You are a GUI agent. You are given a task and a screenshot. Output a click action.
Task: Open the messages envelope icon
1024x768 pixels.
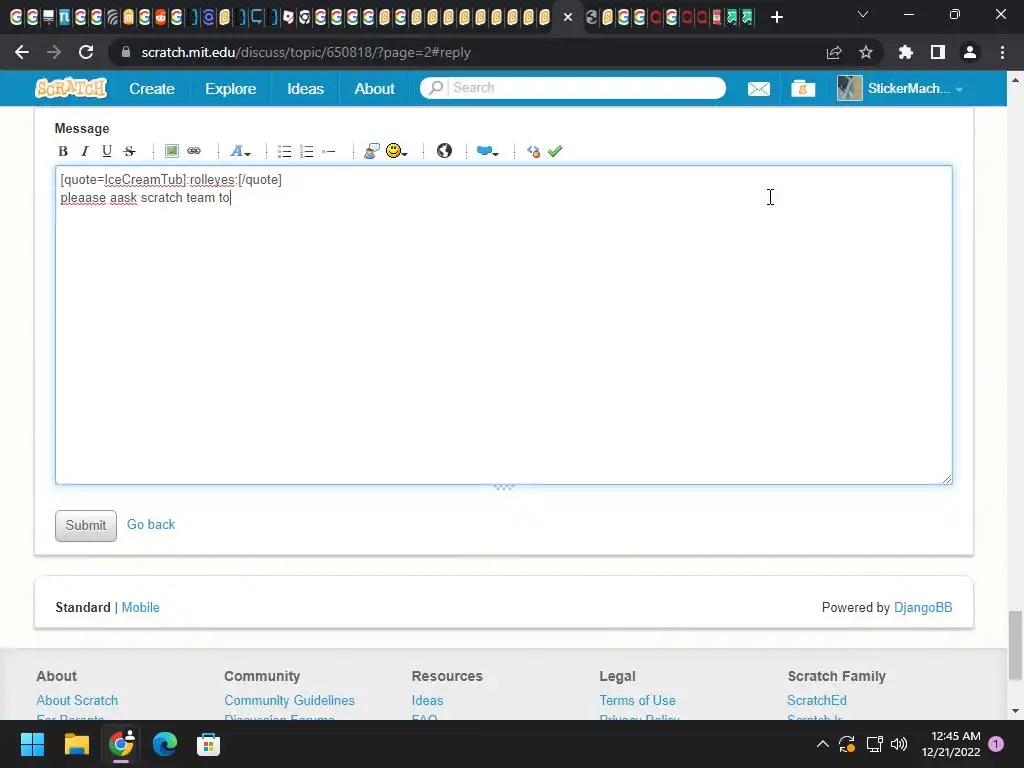758,88
